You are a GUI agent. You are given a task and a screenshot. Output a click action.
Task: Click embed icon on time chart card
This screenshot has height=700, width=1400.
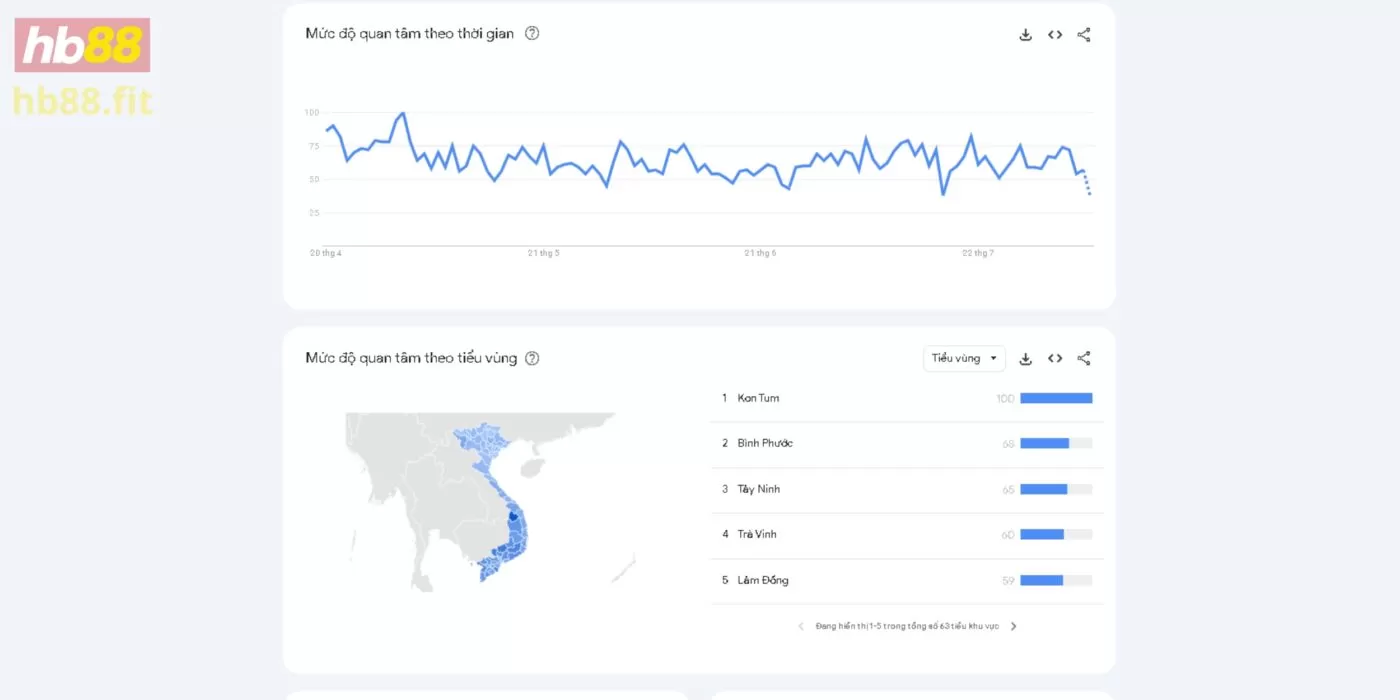tap(1055, 35)
